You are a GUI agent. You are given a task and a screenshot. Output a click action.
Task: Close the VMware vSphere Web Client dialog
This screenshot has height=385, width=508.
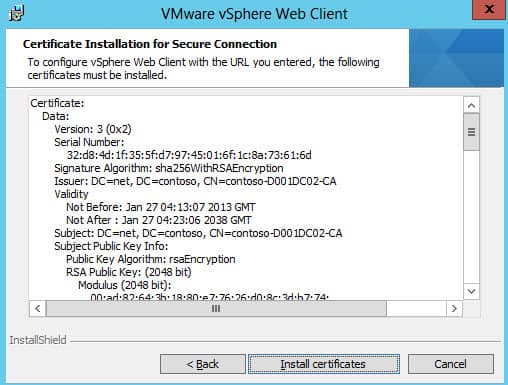489,10
